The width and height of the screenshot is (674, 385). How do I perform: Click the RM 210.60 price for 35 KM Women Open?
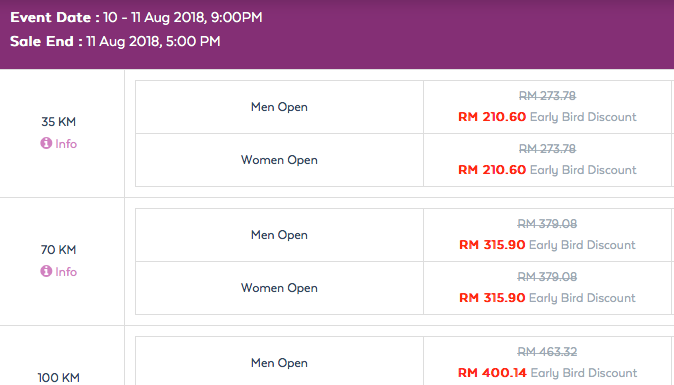tap(492, 170)
